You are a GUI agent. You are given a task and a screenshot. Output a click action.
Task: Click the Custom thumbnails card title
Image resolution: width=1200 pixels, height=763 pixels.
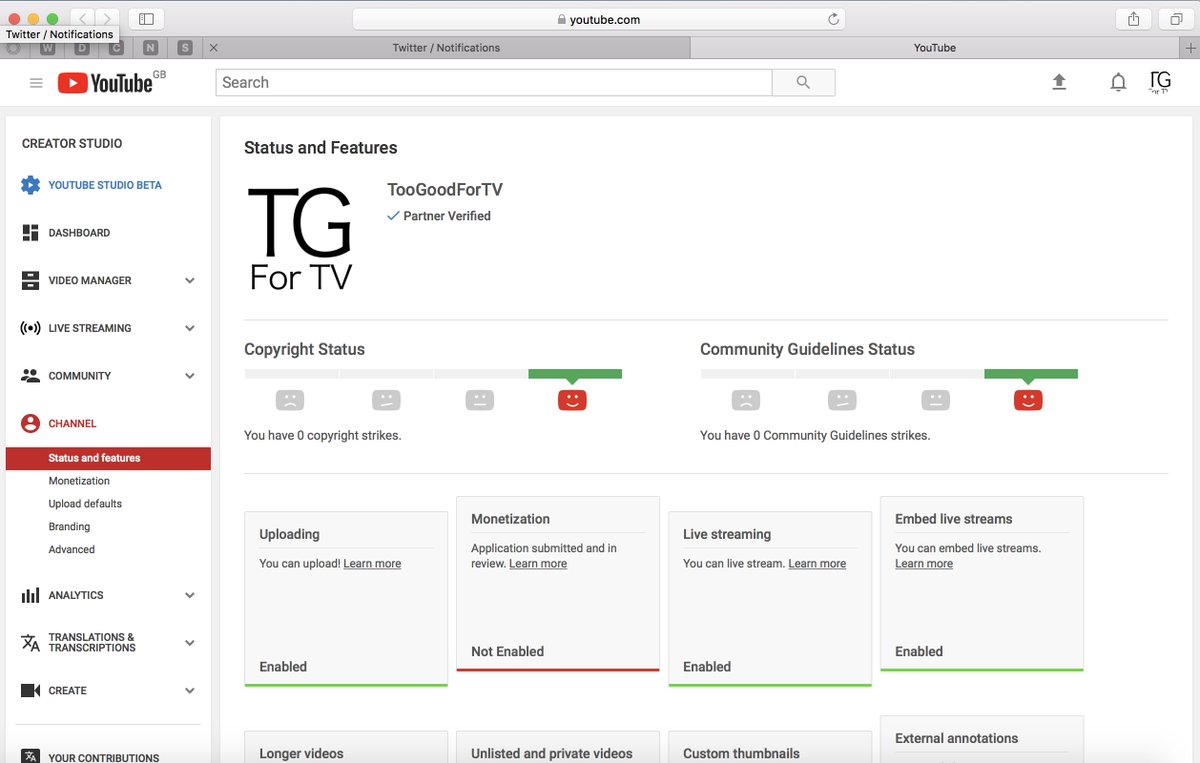(x=741, y=753)
